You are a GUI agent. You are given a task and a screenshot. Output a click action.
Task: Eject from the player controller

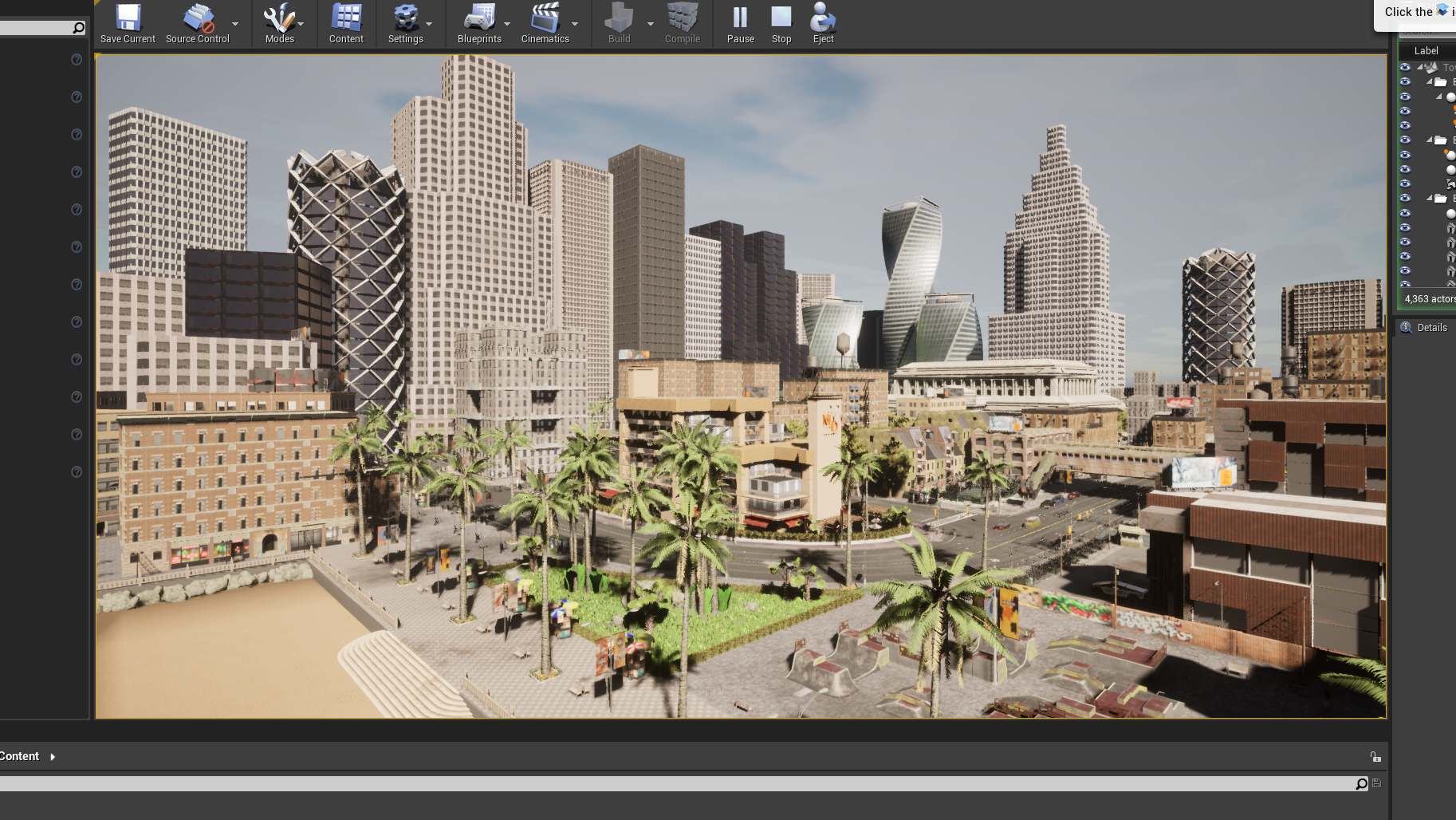[x=823, y=23]
